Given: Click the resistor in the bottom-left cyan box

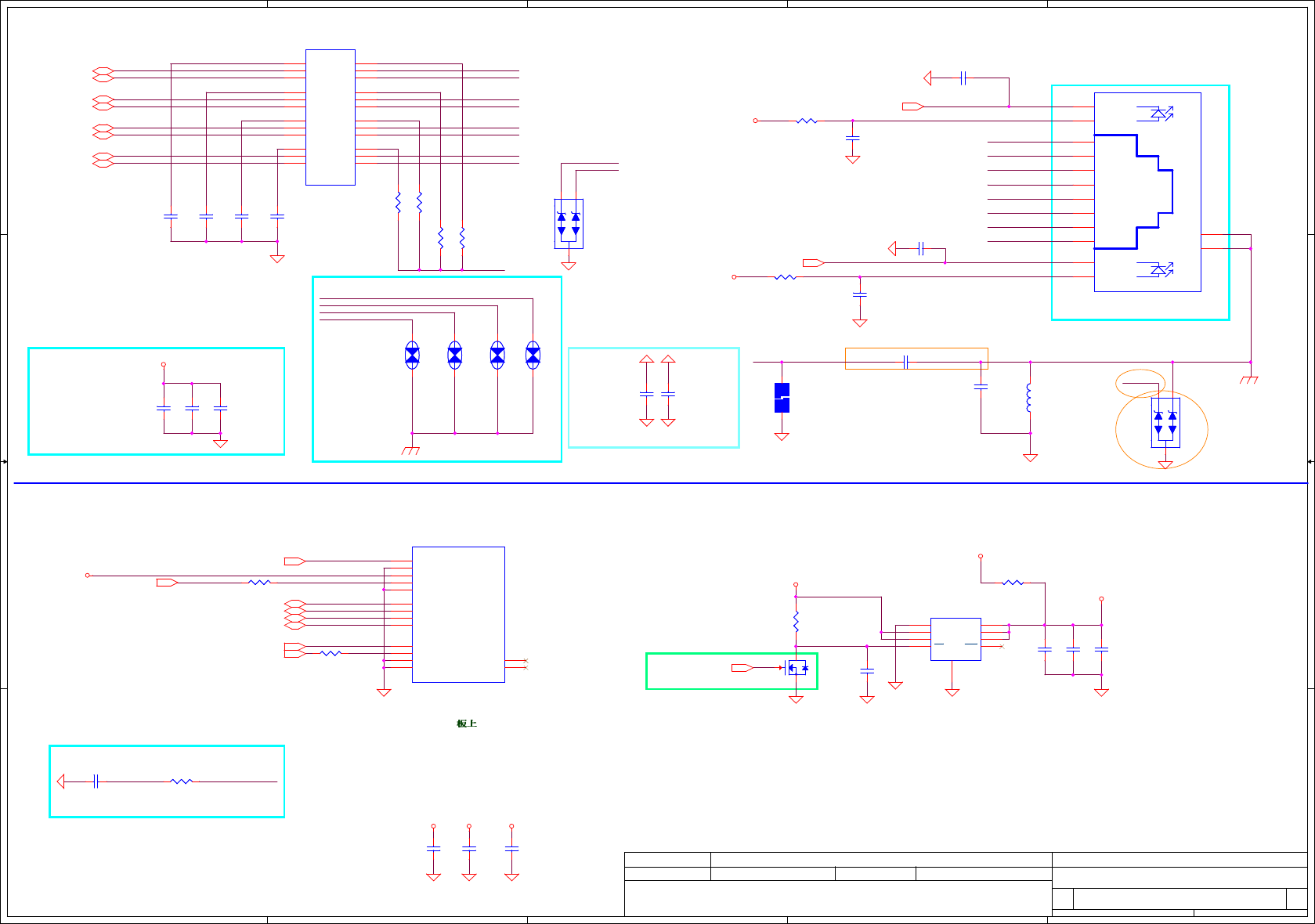Looking at the screenshot, I should coord(182,781).
